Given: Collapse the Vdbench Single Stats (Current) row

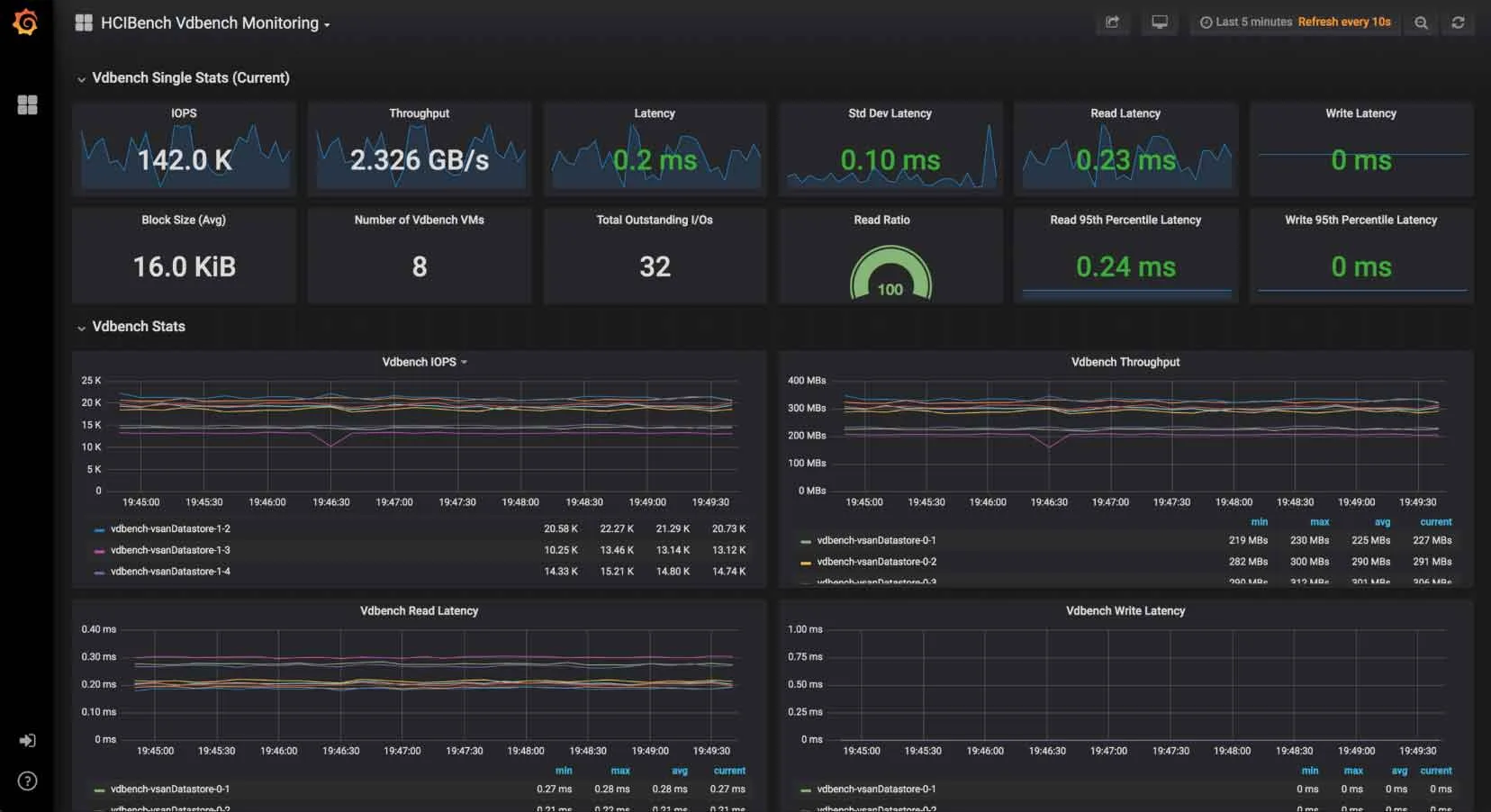Looking at the screenshot, I should tap(191, 78).
